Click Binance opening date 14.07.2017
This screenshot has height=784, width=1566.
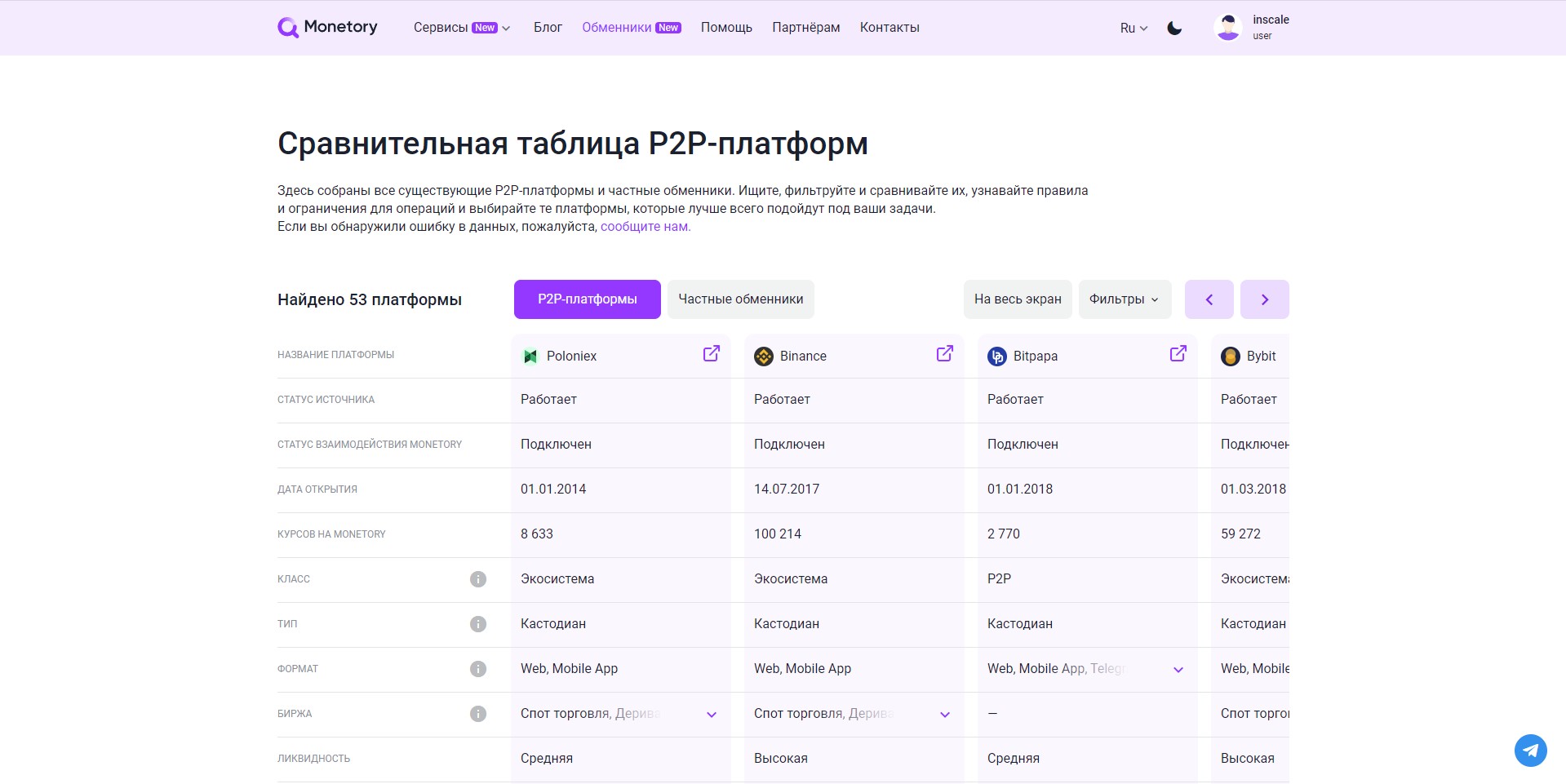(x=787, y=489)
